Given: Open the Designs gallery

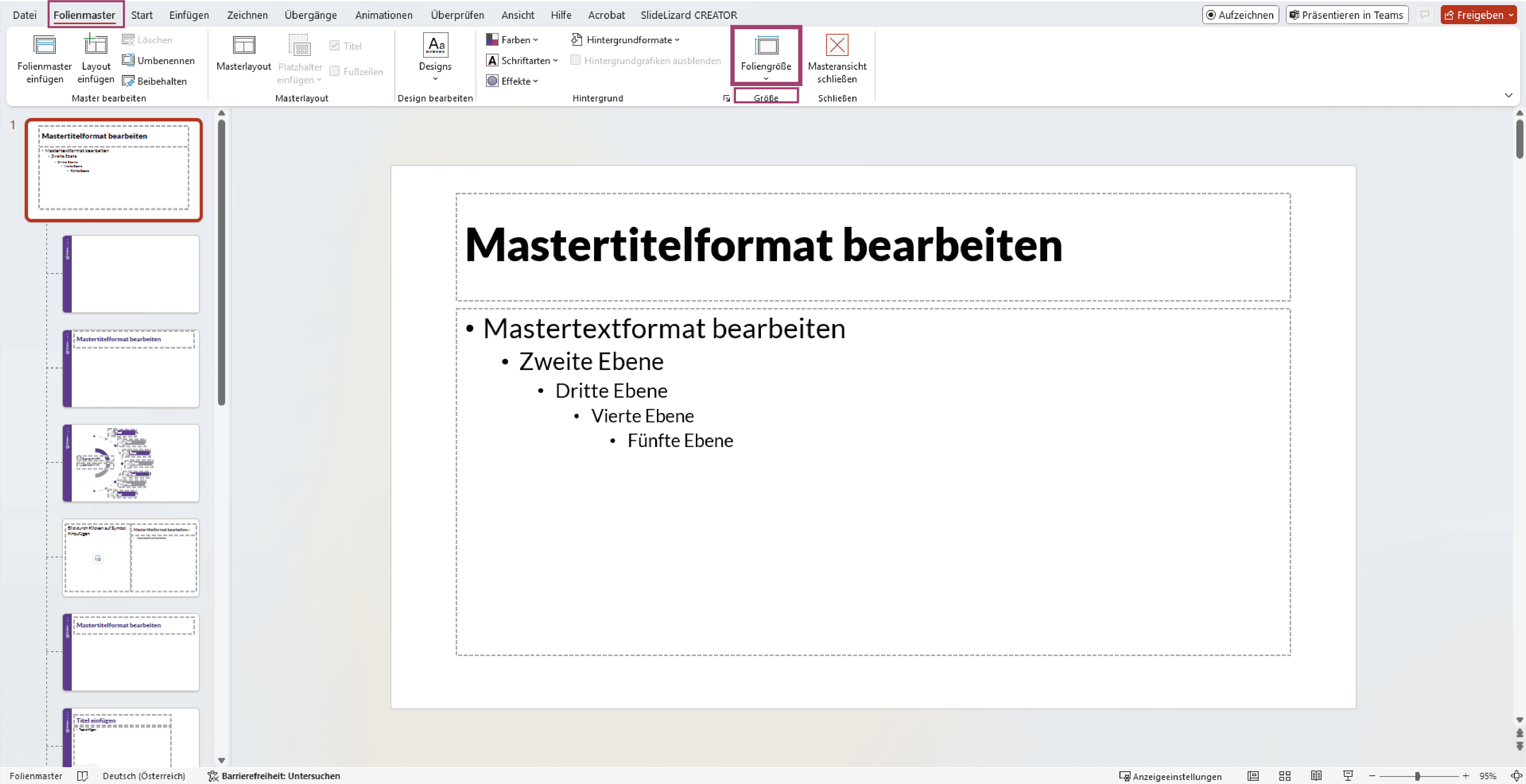Looking at the screenshot, I should tap(435, 57).
